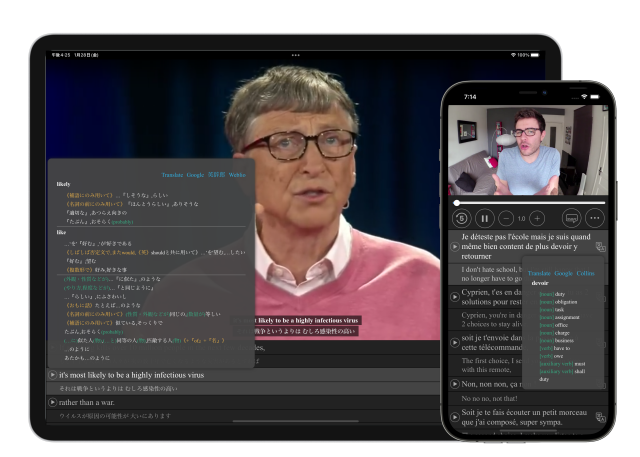Tap the translation 'No no no, not that!'
Viewport: 640px width, 457px height.
(x=489, y=398)
